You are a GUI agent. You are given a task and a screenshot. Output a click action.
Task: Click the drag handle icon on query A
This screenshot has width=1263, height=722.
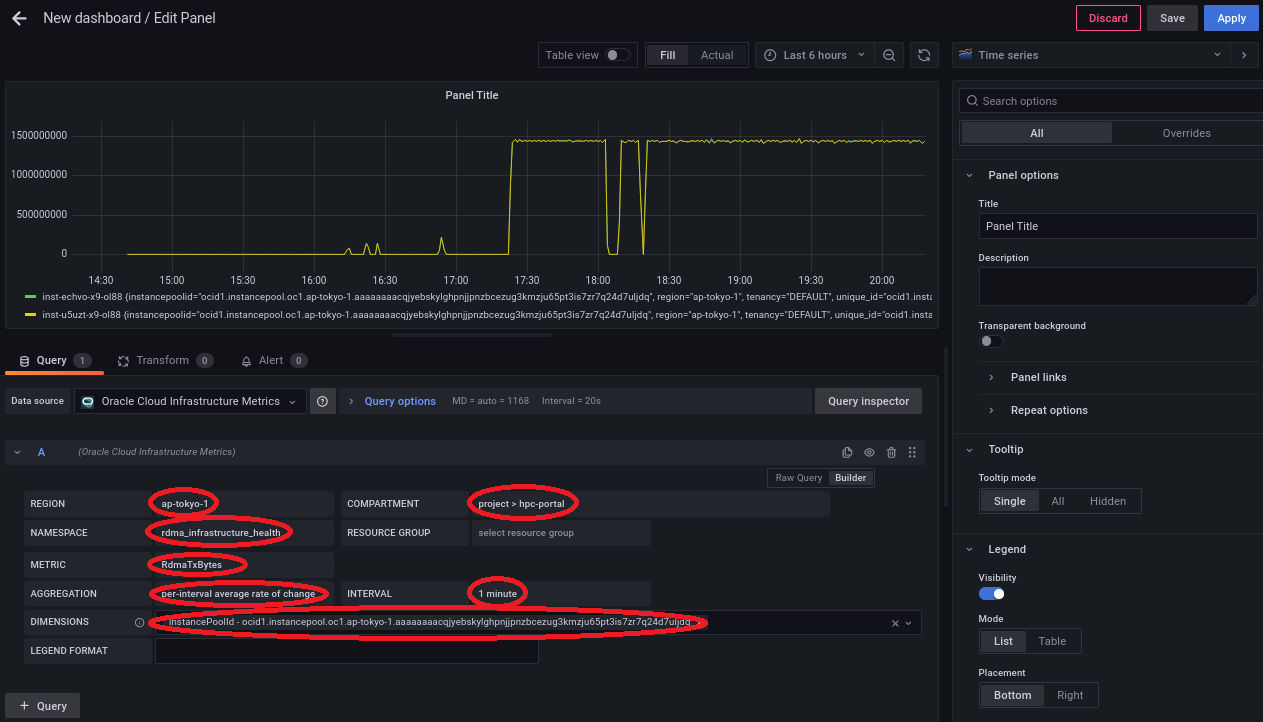pyautogui.click(x=912, y=453)
